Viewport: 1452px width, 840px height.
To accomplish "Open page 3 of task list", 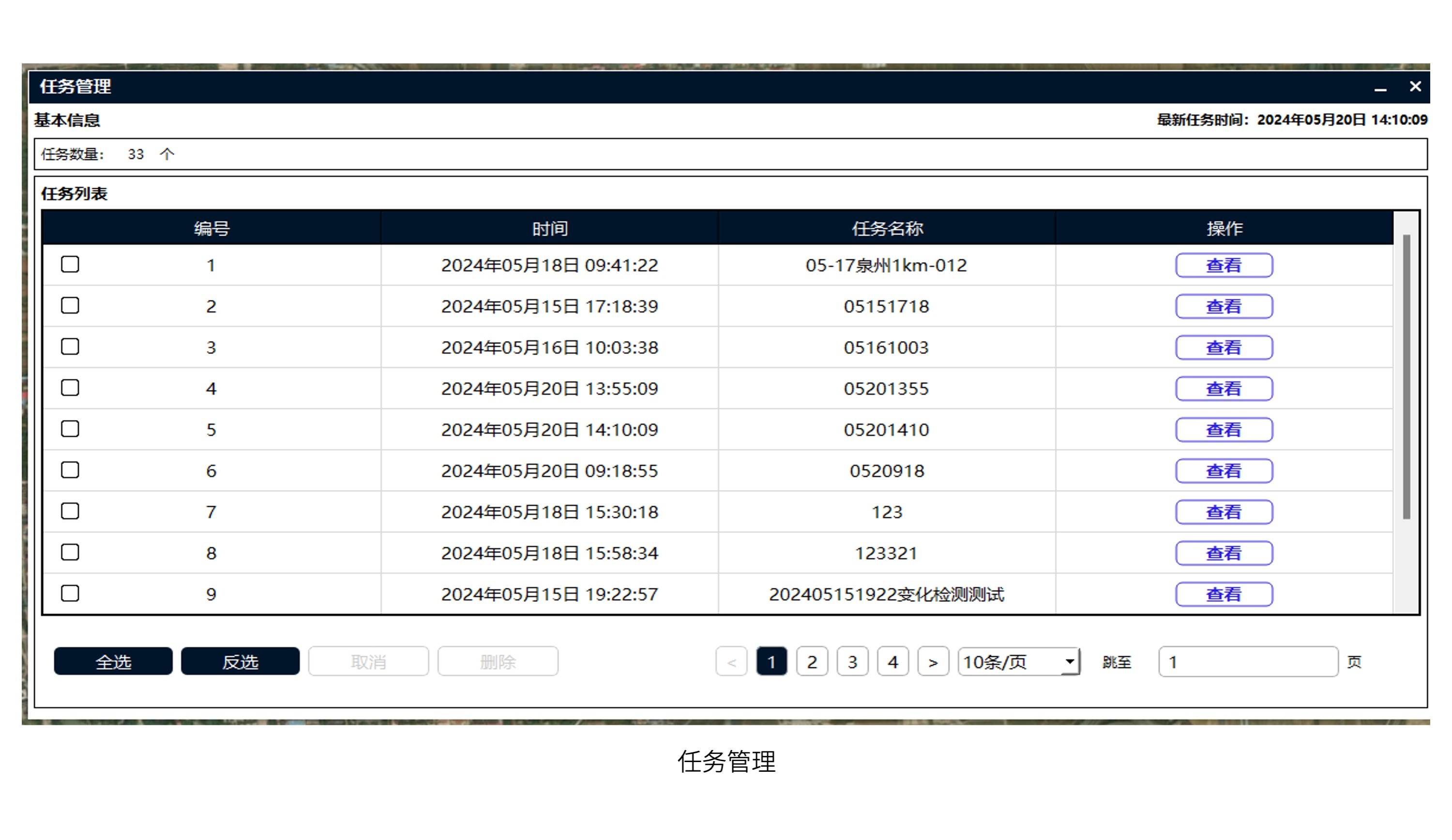I will point(852,662).
